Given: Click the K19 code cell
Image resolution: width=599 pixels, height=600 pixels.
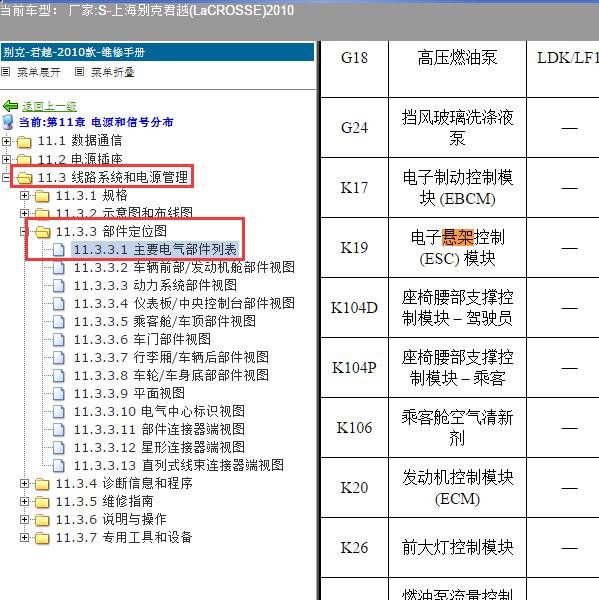Looking at the screenshot, I should coord(354,248).
